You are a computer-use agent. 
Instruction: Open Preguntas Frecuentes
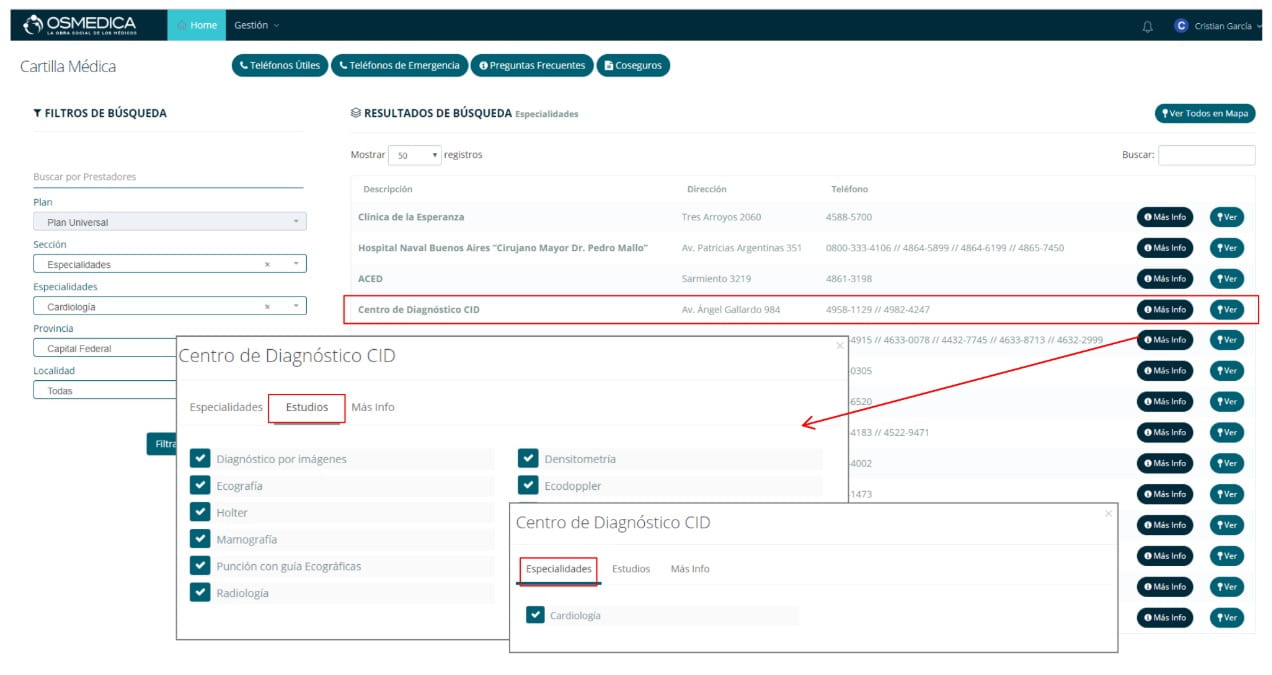pos(532,65)
